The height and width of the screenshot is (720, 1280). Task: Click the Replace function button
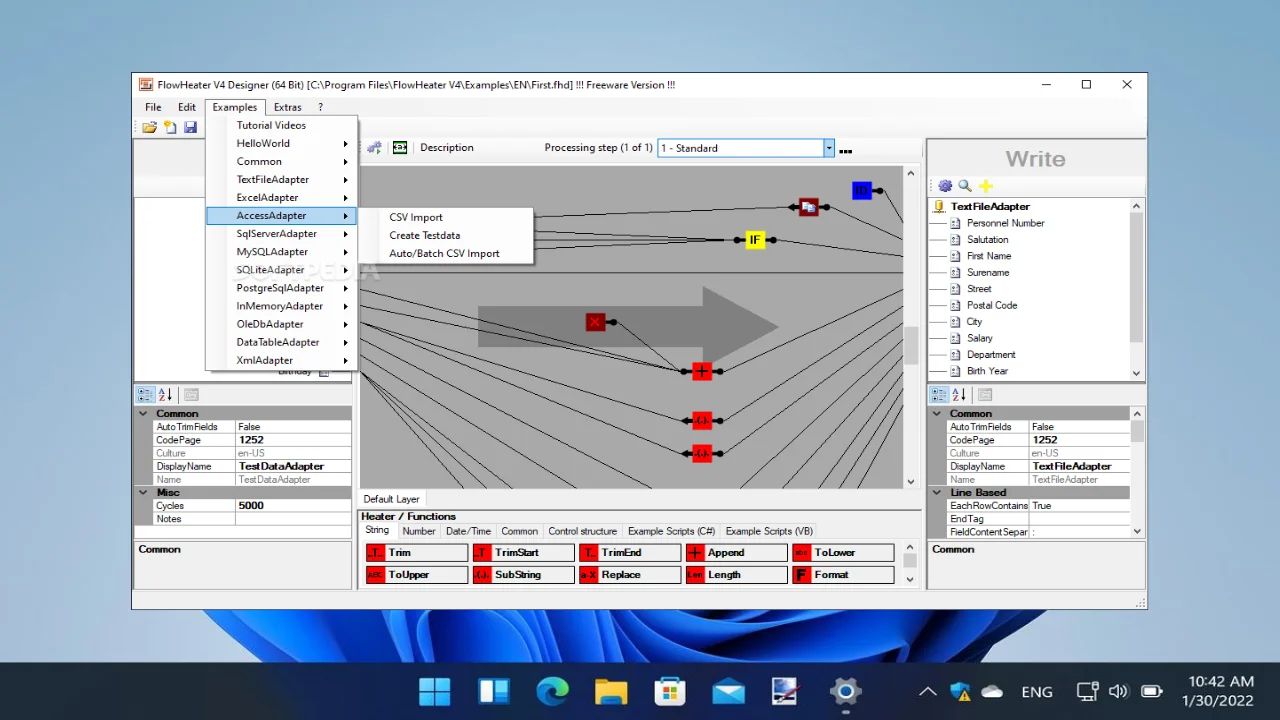coord(630,575)
